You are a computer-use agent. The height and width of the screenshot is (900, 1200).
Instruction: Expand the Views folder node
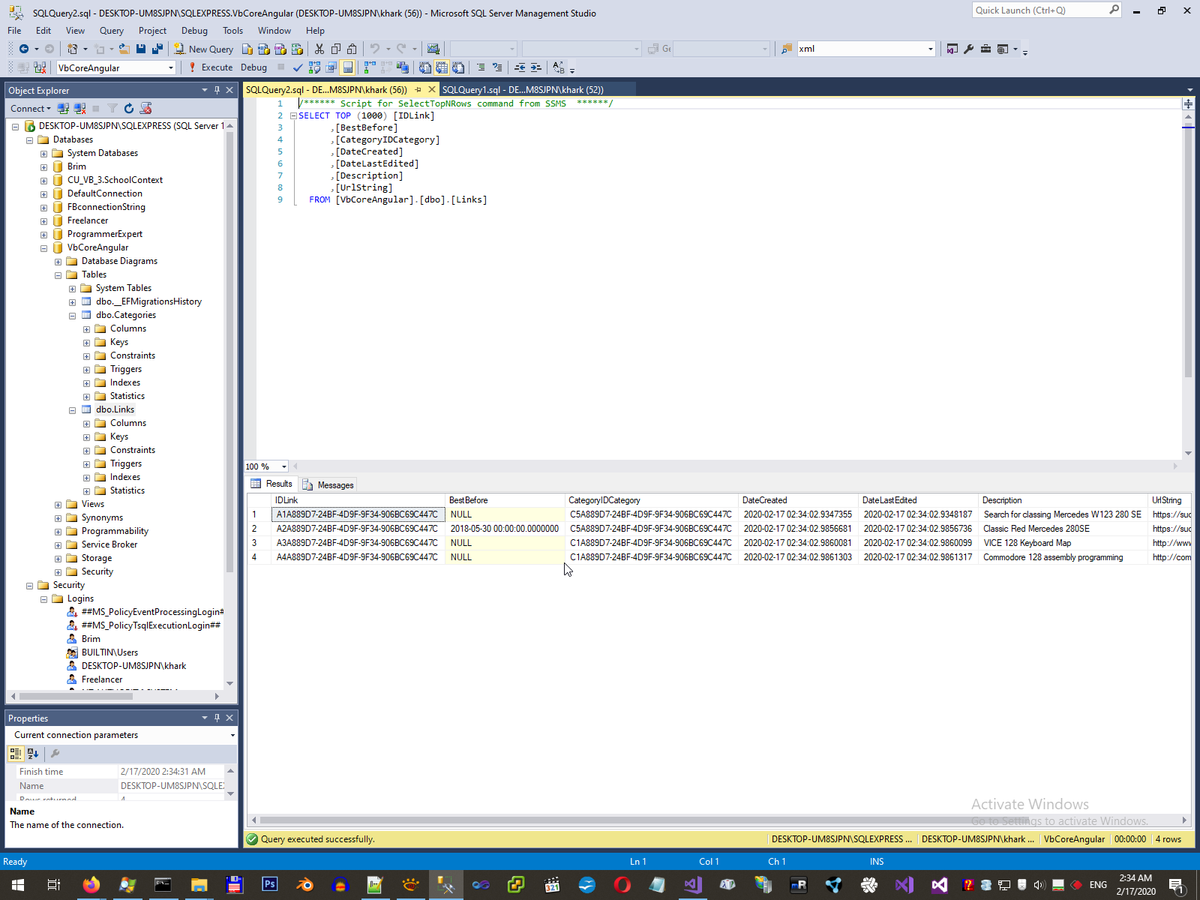click(58, 504)
